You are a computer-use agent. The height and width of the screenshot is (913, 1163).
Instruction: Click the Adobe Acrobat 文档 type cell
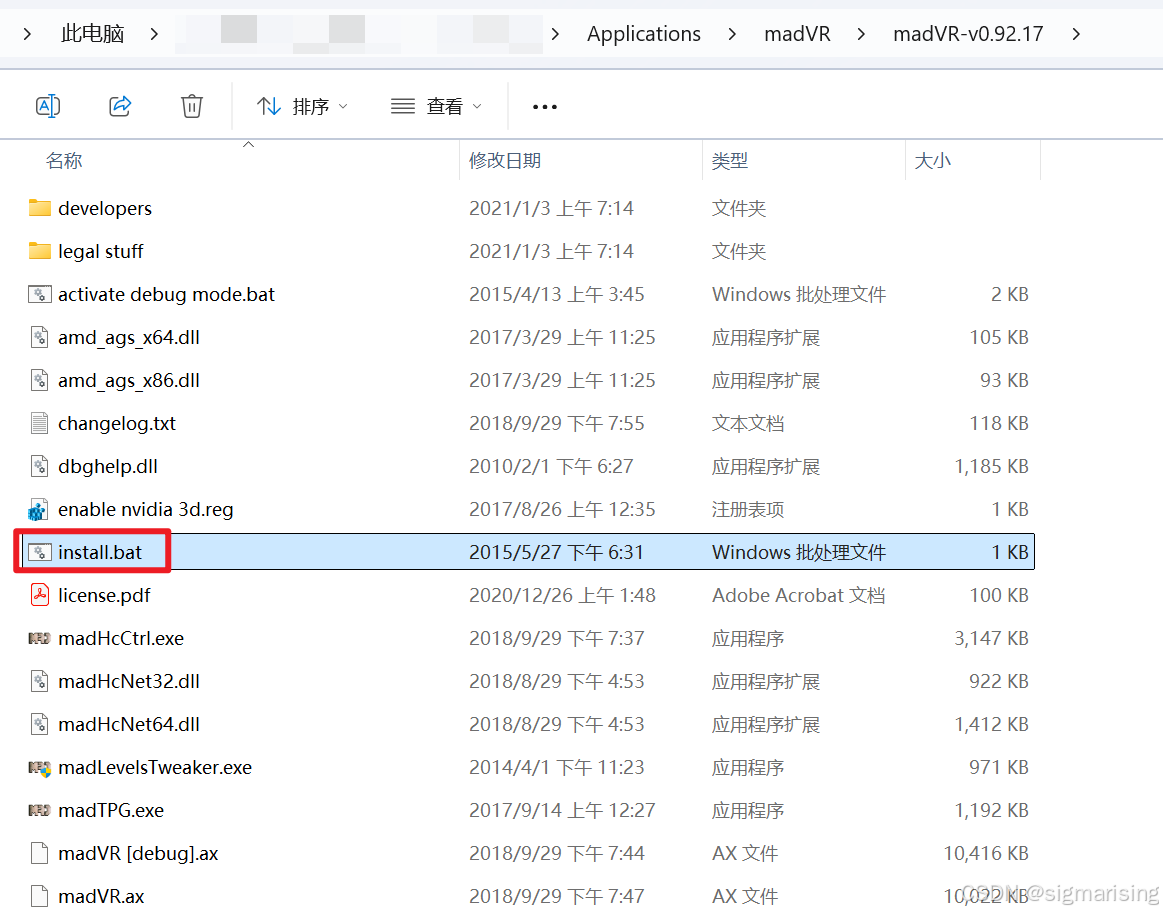click(799, 596)
